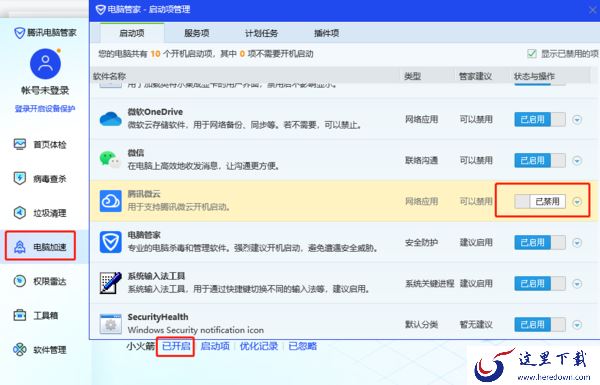Expand options arrow for 微软OneDrive row
This screenshot has width=600, height=385.
(577, 120)
